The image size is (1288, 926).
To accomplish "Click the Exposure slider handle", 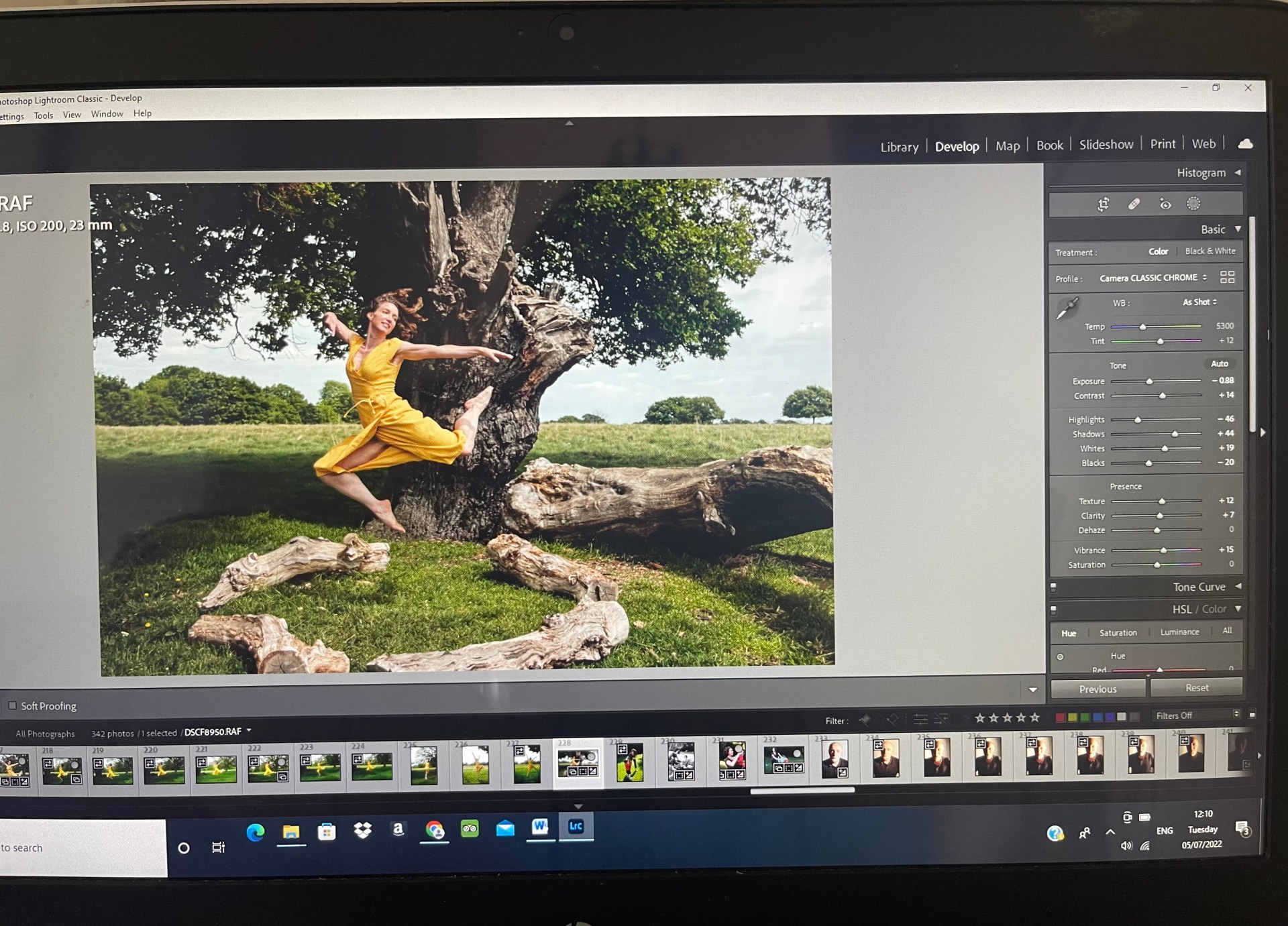I will pyautogui.click(x=1149, y=382).
